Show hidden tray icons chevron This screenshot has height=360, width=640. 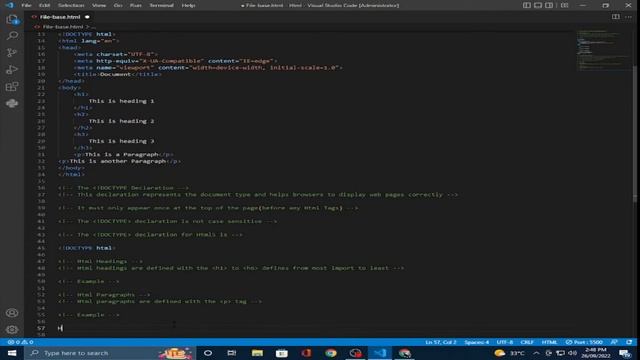(536, 353)
